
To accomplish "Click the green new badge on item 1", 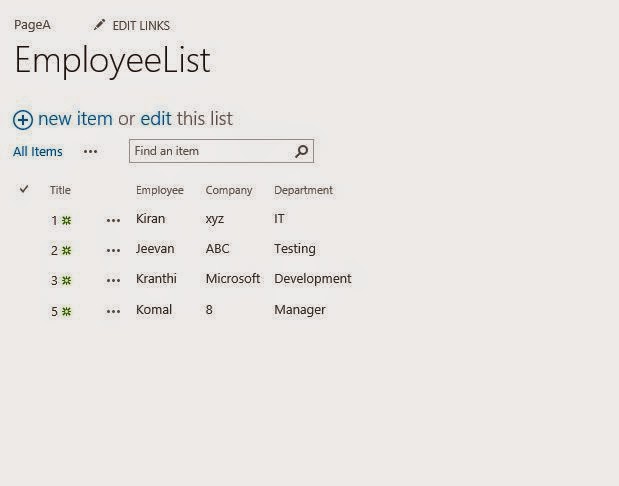I will [x=67, y=220].
